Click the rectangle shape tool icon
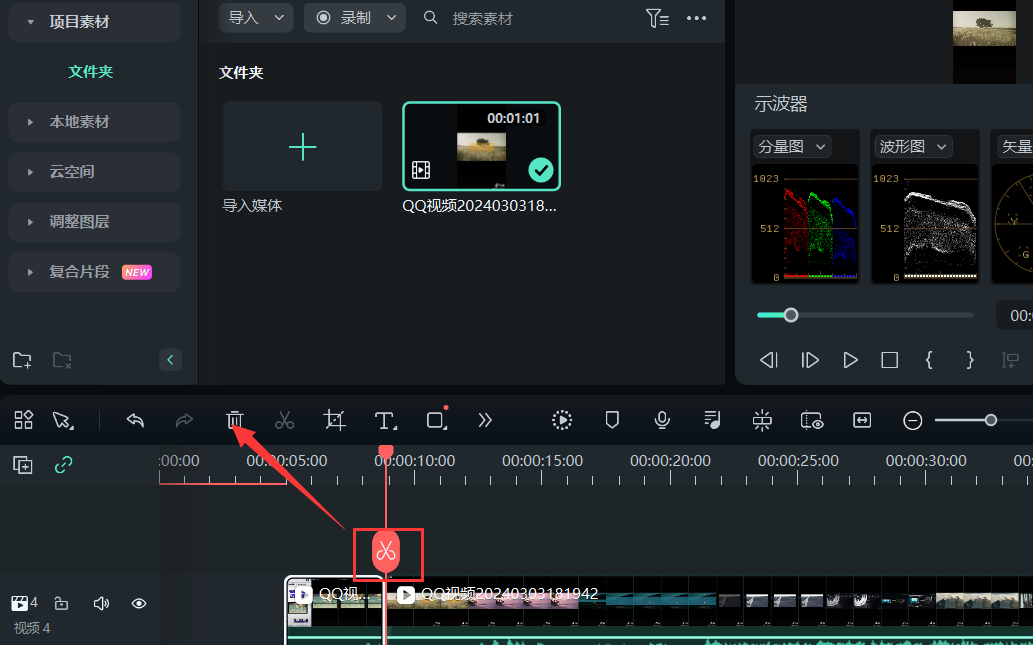 (x=436, y=420)
